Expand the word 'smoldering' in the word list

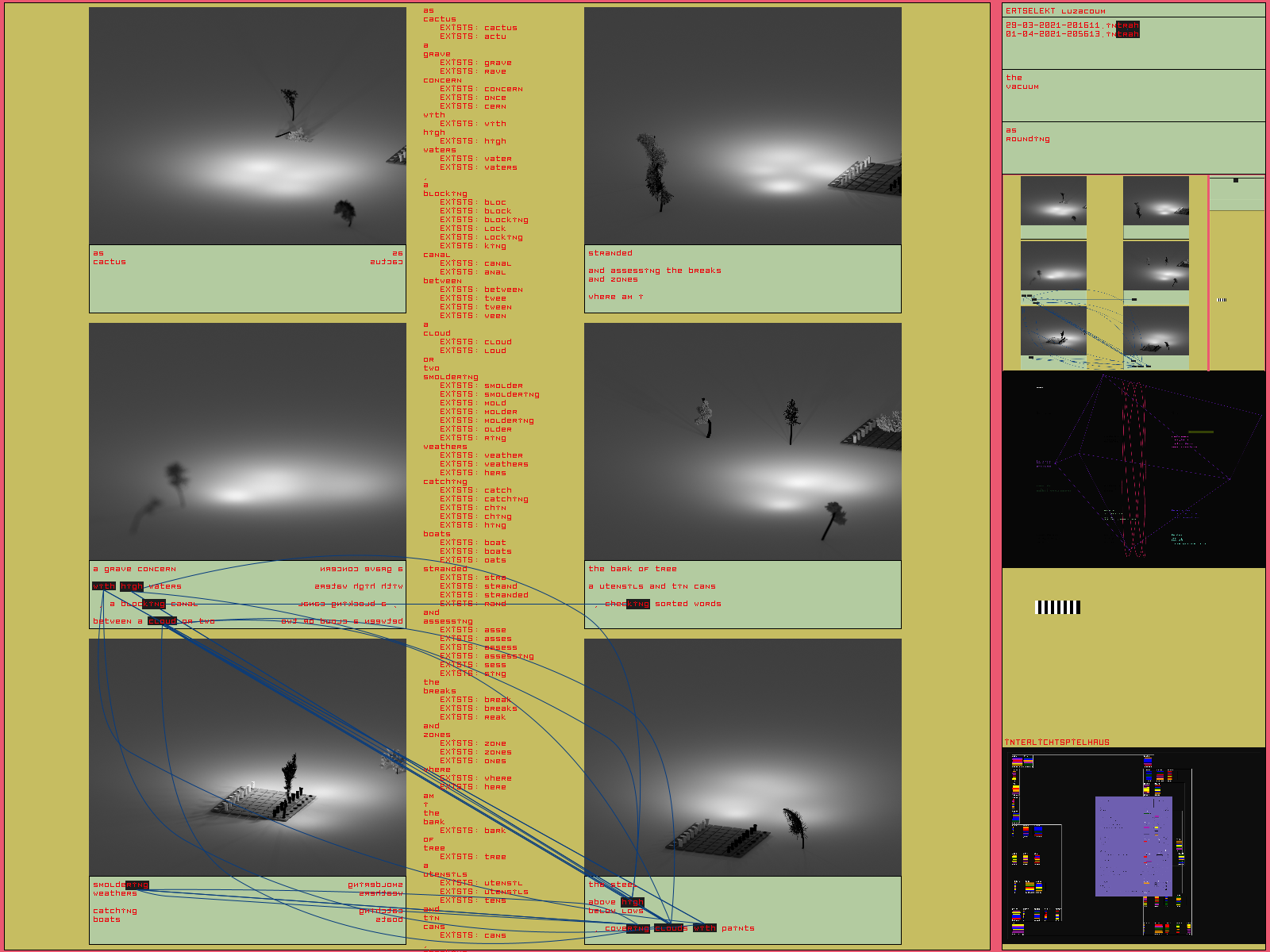(x=450, y=377)
